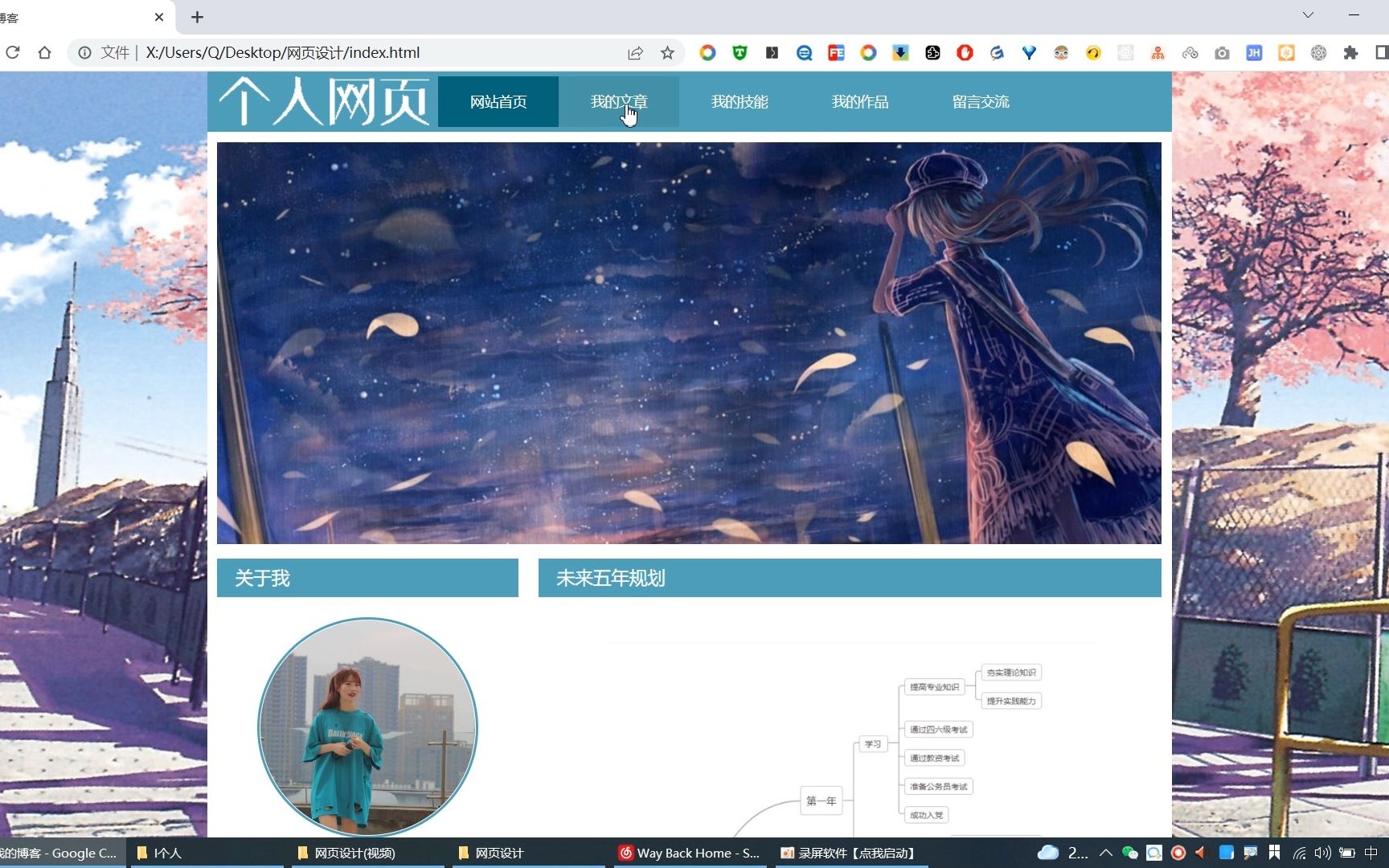Open the 我的文章 navigation tab
The height and width of the screenshot is (868, 1389).
[619, 102]
